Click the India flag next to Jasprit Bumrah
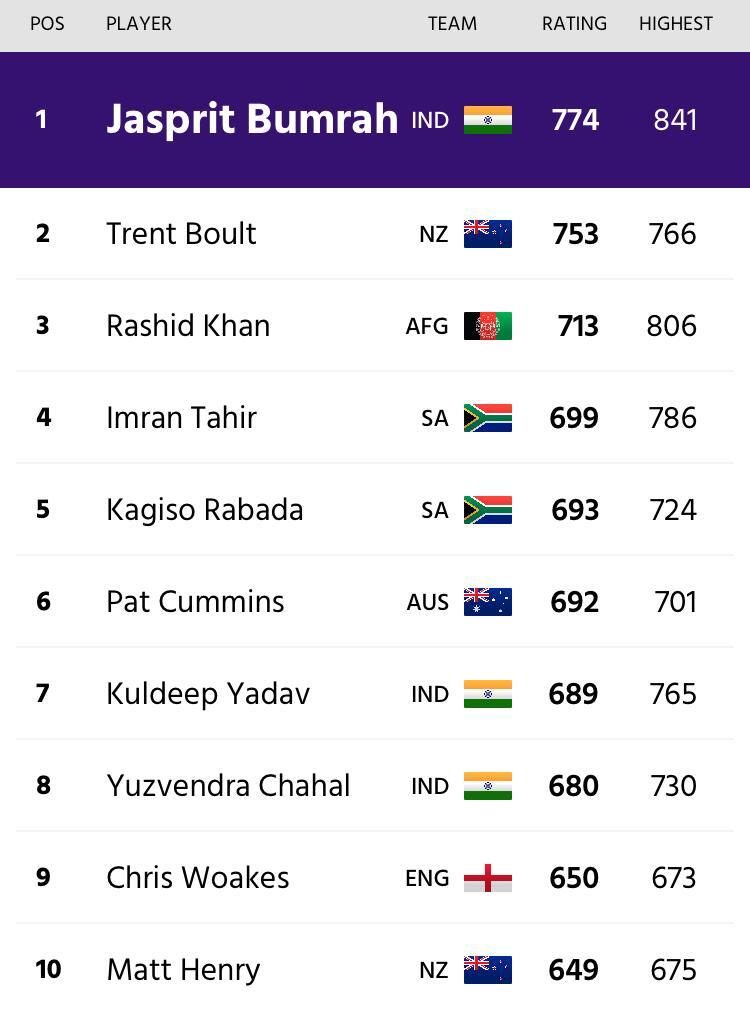Image resolution: width=750 pixels, height=1016 pixels. coord(487,120)
